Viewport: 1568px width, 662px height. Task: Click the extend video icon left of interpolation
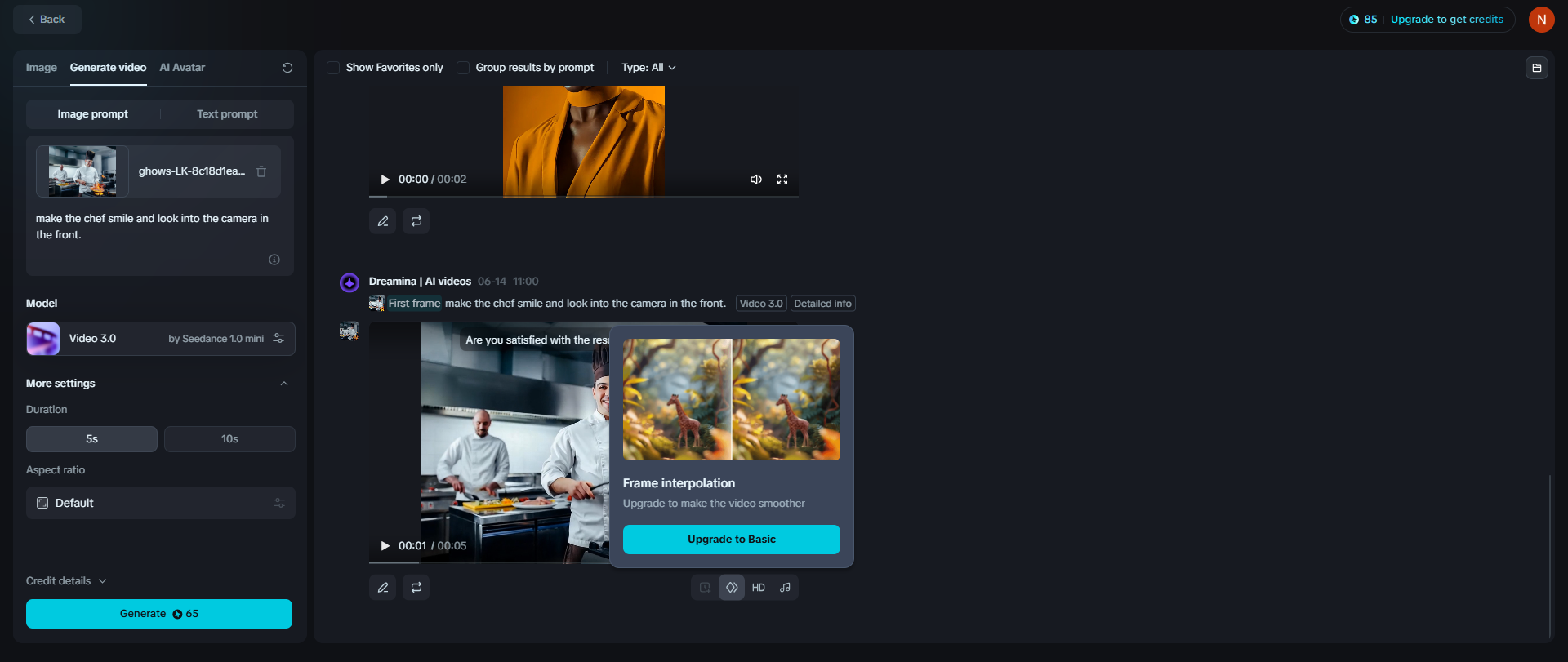(x=705, y=588)
